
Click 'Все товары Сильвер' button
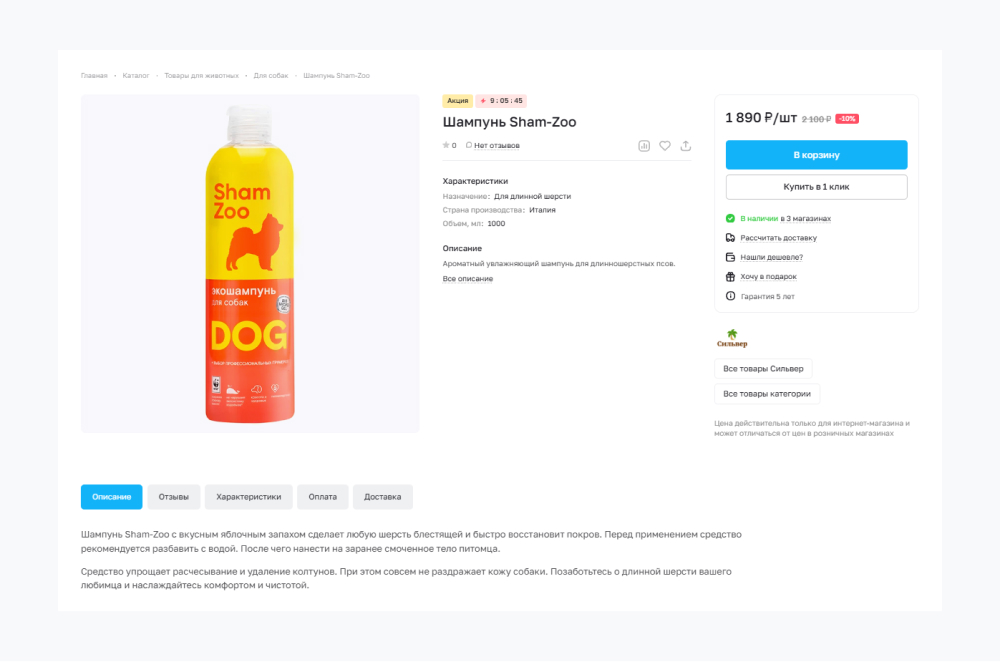tap(763, 369)
